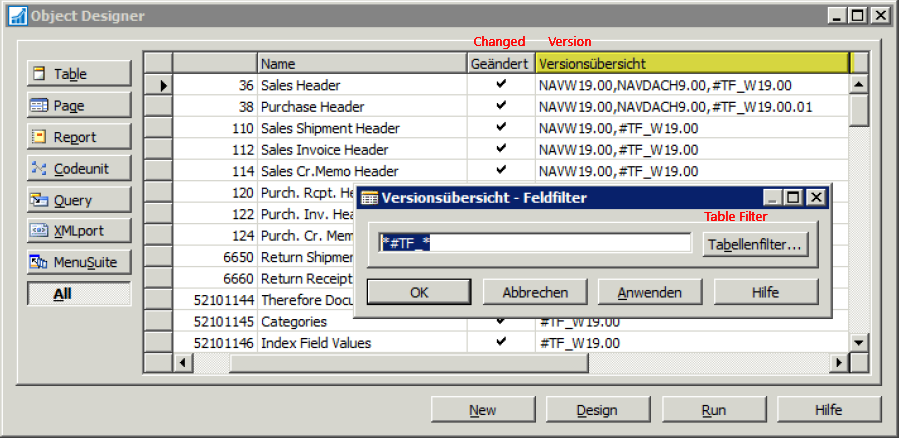This screenshot has width=901, height=440.
Task: Toggle Geändert checkmark for Purchase Header
Action: (501, 106)
